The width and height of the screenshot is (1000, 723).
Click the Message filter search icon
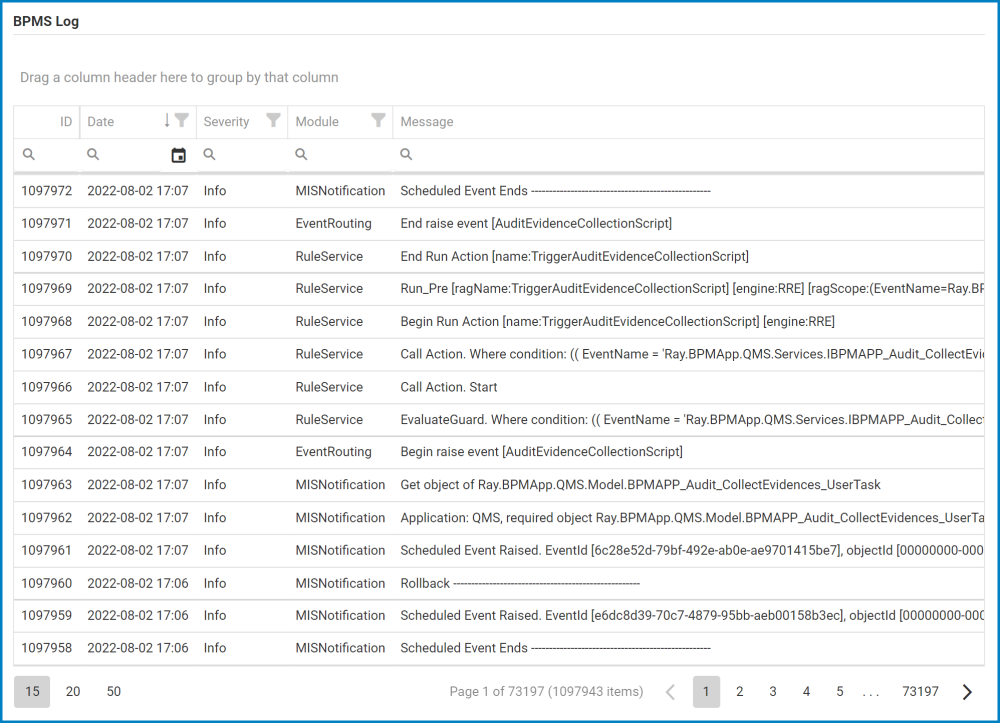tap(407, 155)
